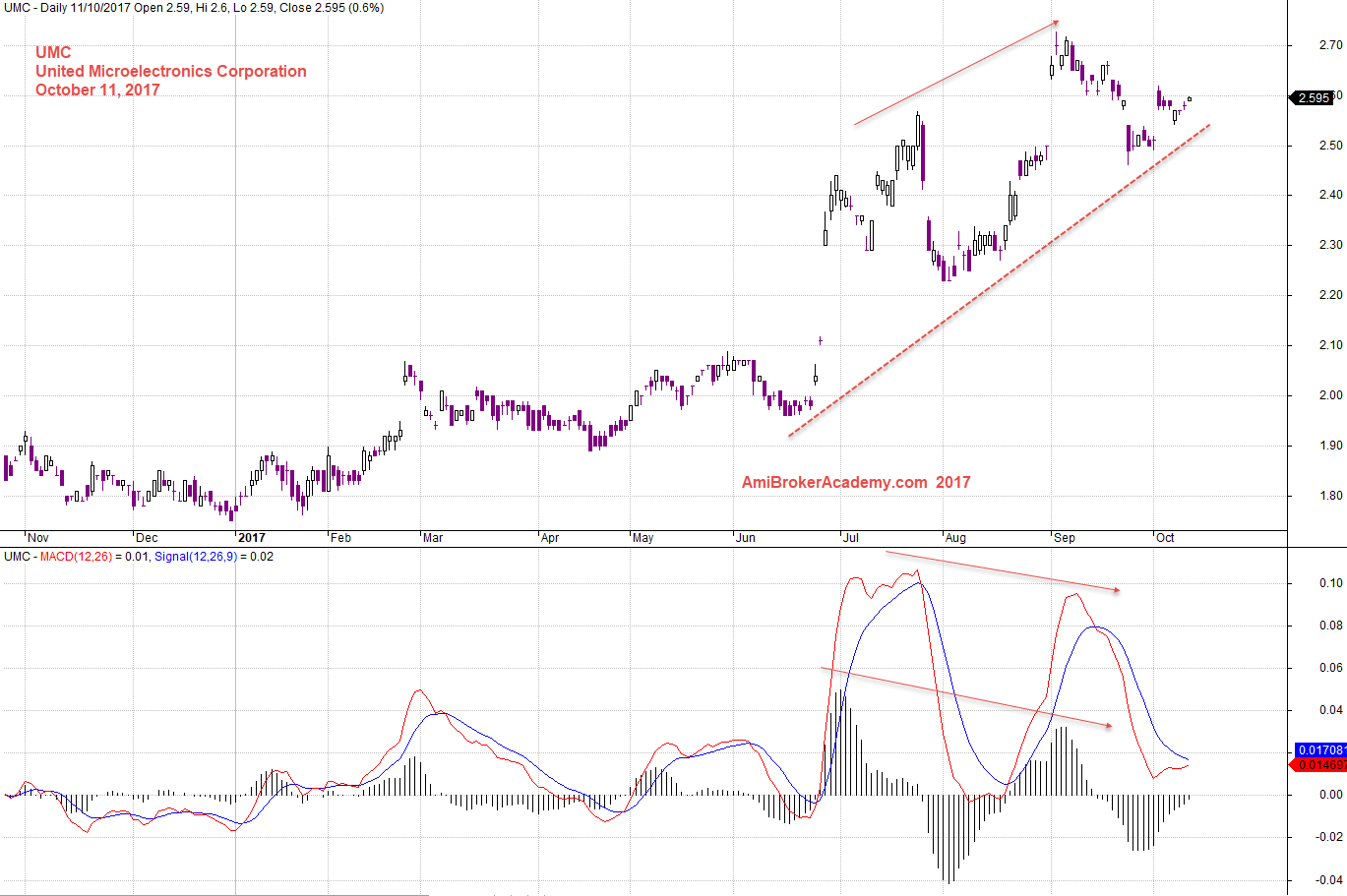Click the Mar label on the time axis
The width and height of the screenshot is (1347, 896).
pos(433,538)
